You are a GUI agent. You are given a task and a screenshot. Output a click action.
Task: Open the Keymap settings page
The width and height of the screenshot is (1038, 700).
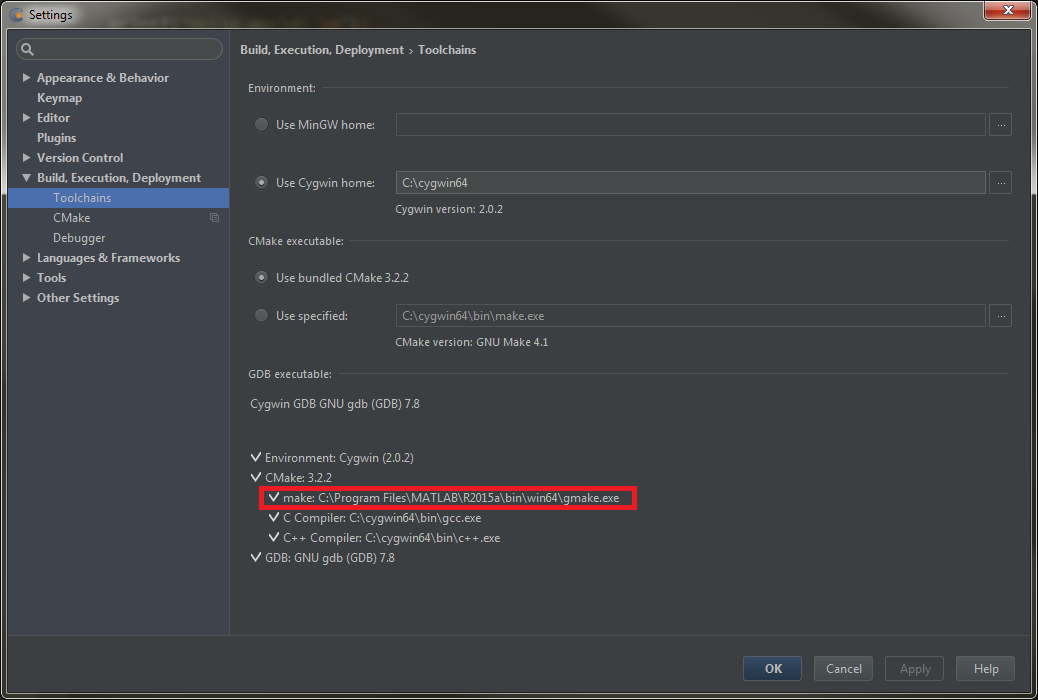(x=60, y=98)
